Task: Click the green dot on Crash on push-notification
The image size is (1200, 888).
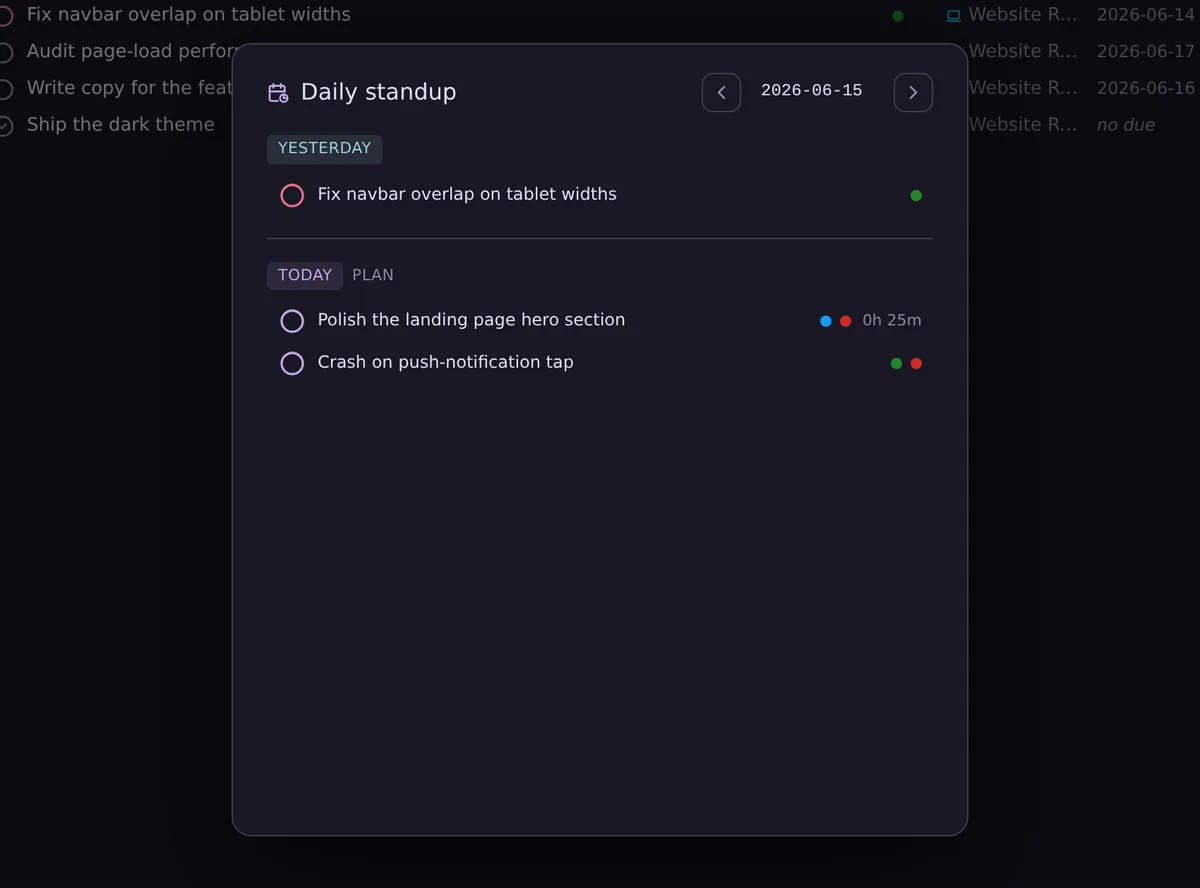Action: pos(896,363)
